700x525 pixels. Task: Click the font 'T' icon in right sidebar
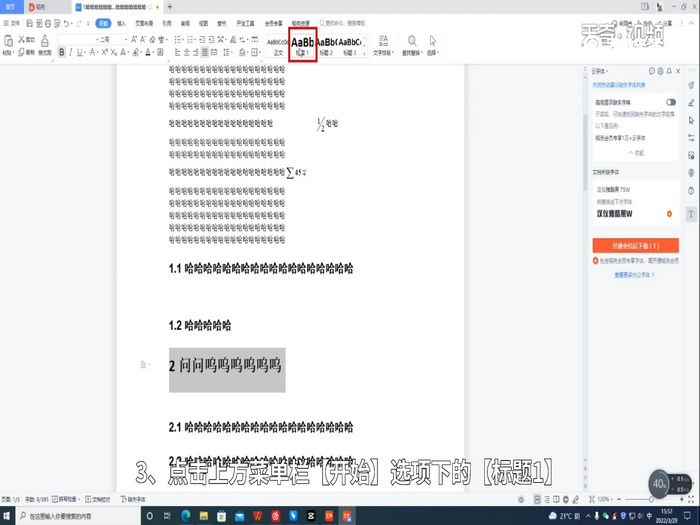tap(691, 214)
